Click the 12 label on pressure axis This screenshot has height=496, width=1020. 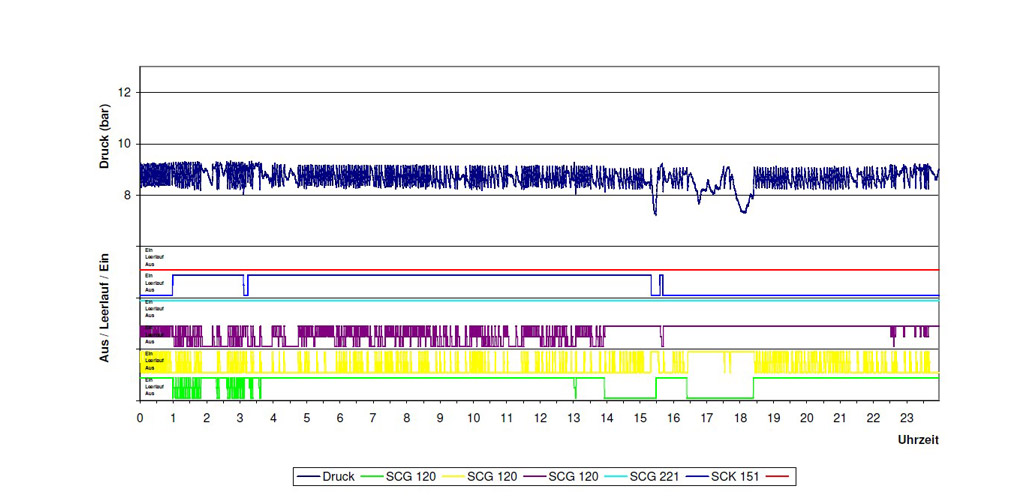(126, 93)
